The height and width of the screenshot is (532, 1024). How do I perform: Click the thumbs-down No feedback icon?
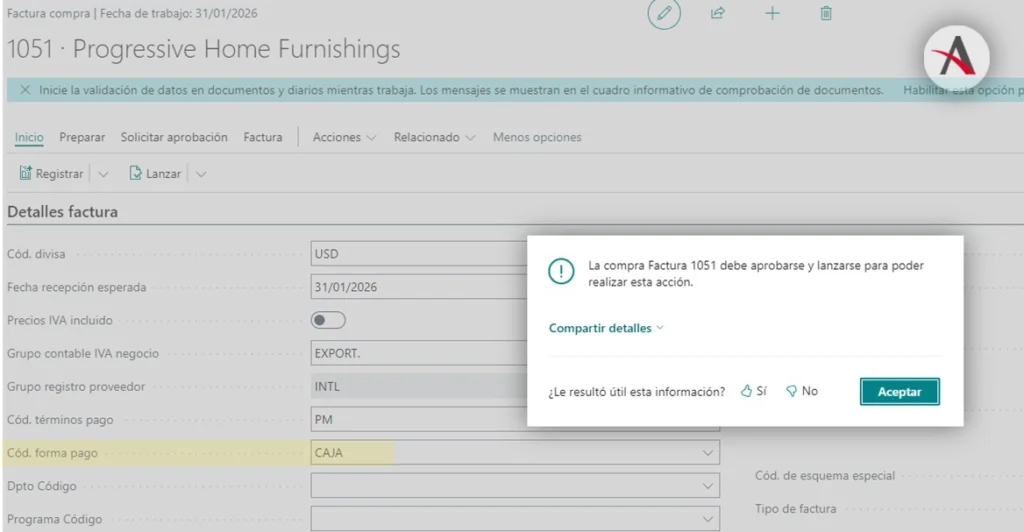(x=791, y=391)
